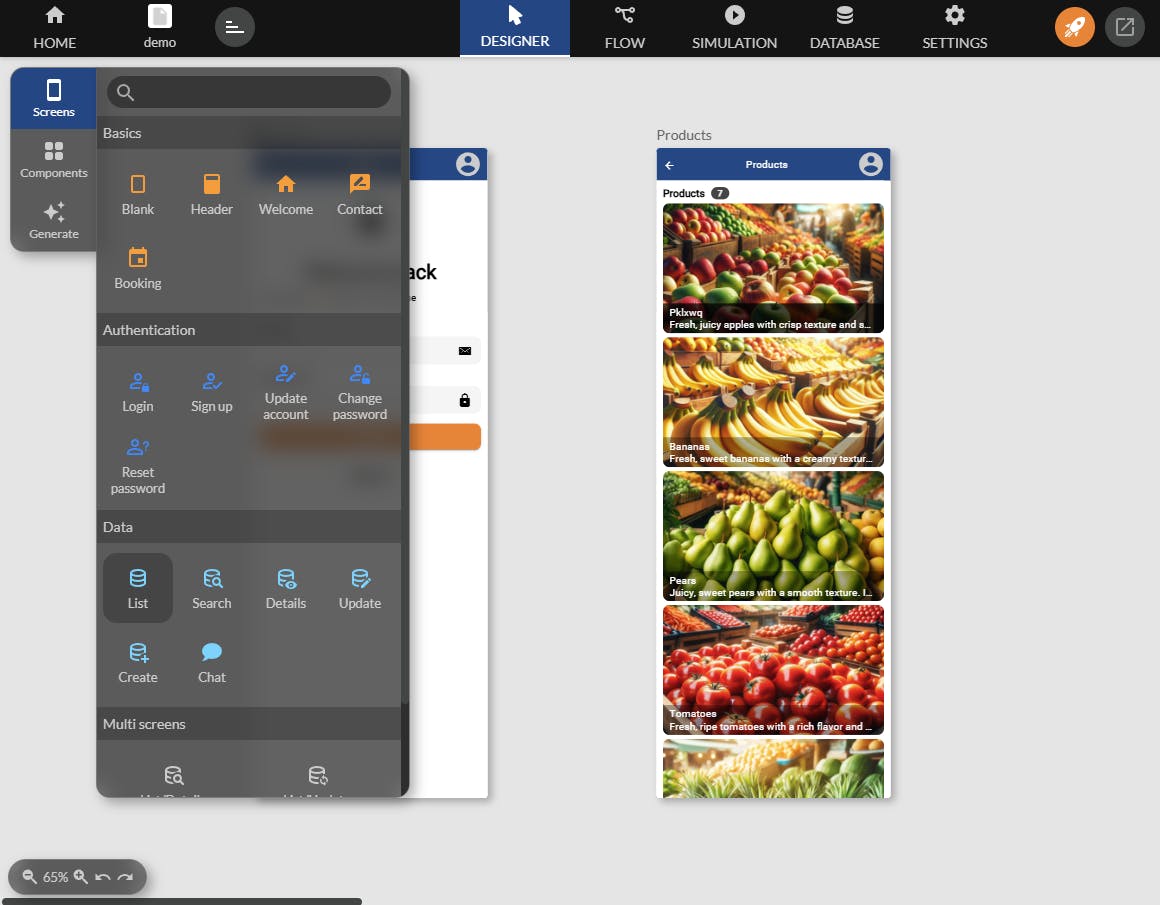This screenshot has width=1160, height=905.
Task: Pick the Contact screen template
Action: click(360, 195)
